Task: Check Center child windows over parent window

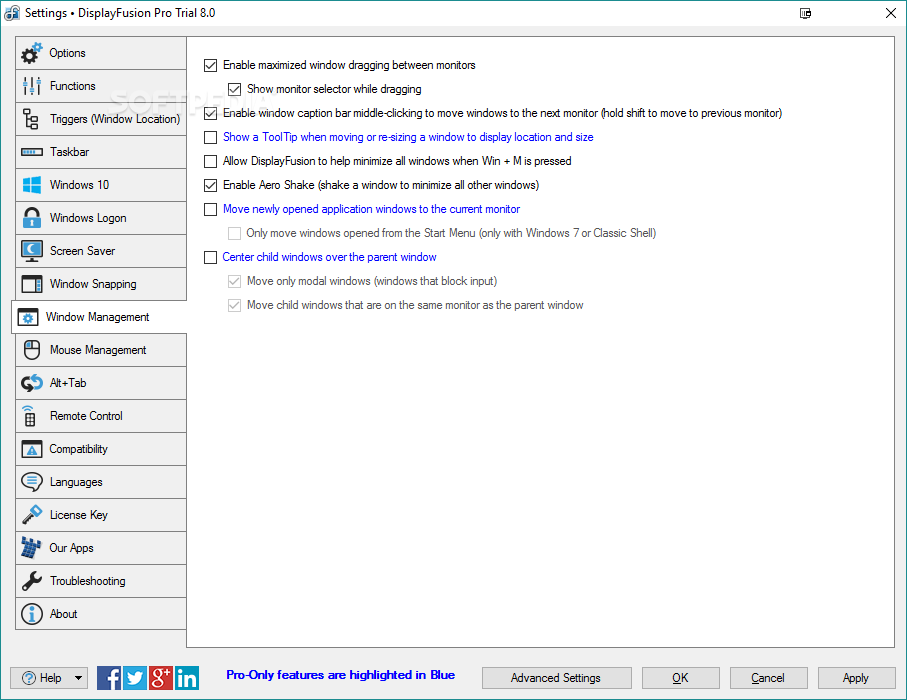Action: pyautogui.click(x=211, y=257)
